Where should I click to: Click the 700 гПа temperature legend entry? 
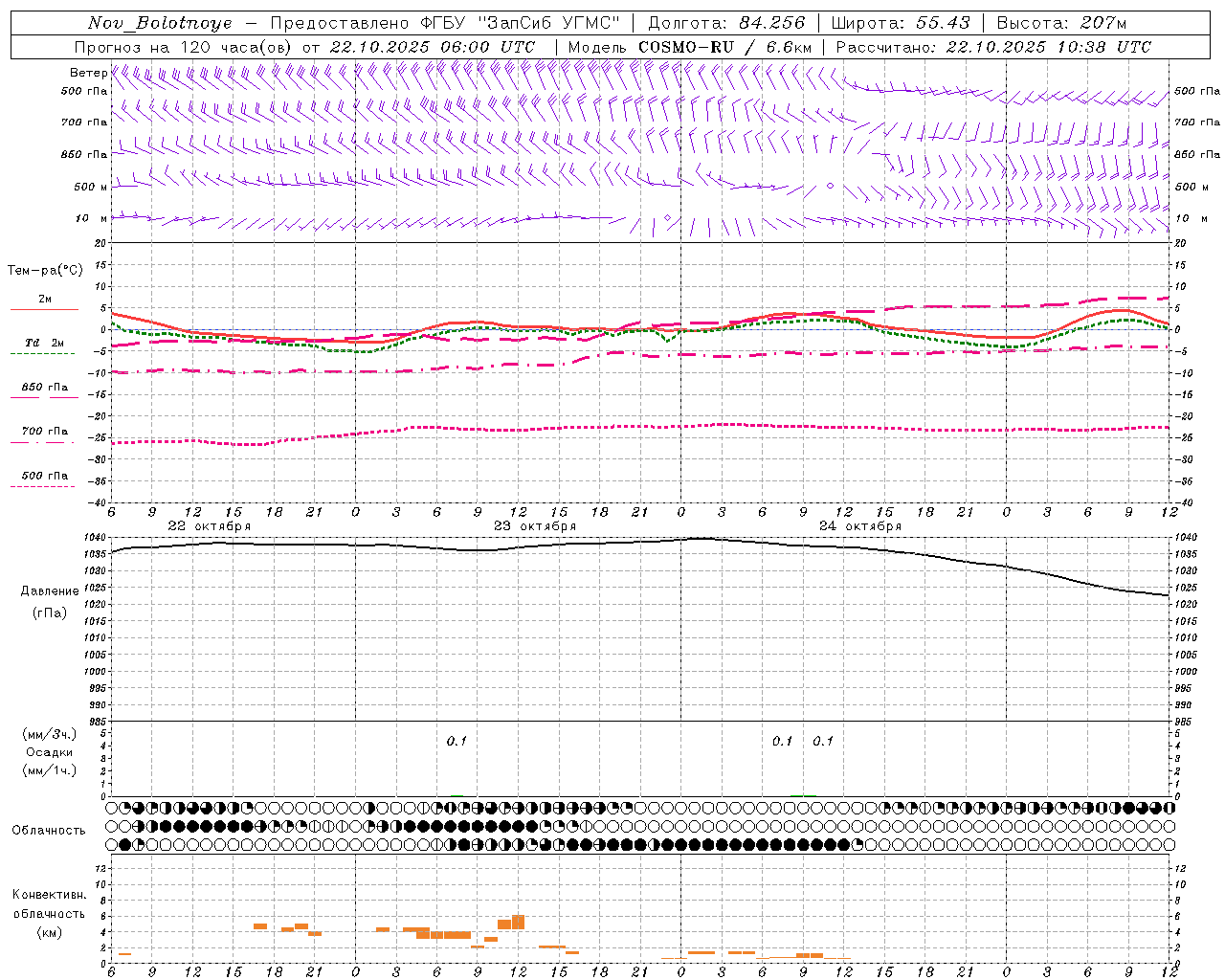click(44, 432)
